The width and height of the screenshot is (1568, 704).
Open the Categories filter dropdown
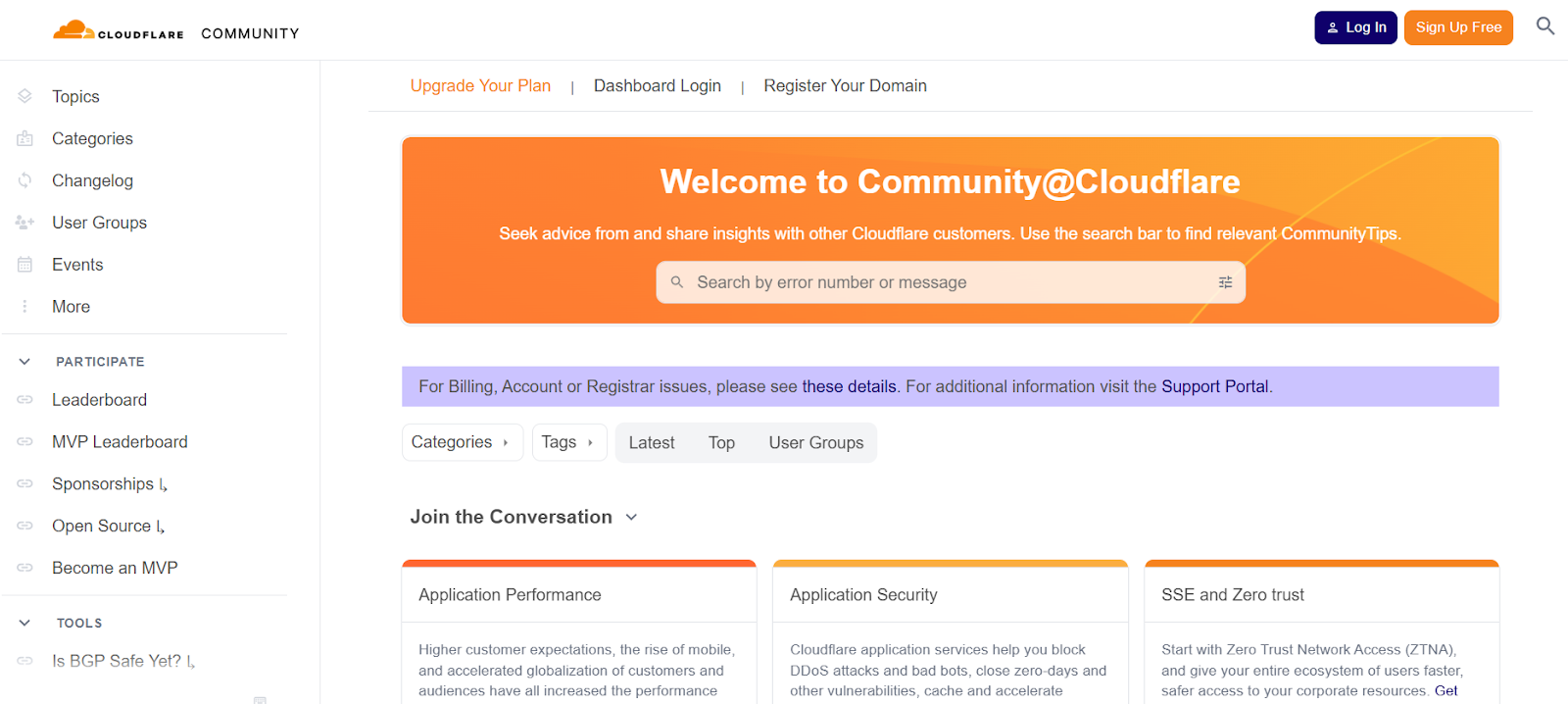point(463,442)
